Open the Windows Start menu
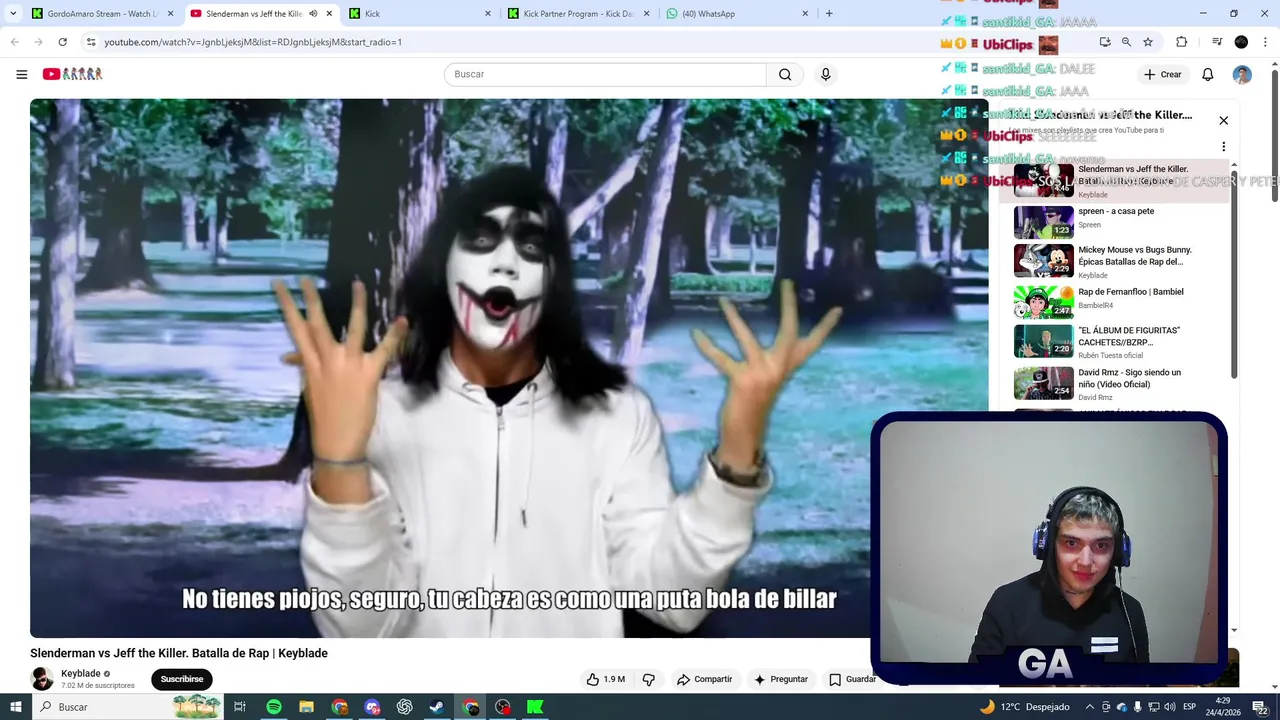Viewport: 1280px width, 720px height. (x=15, y=707)
